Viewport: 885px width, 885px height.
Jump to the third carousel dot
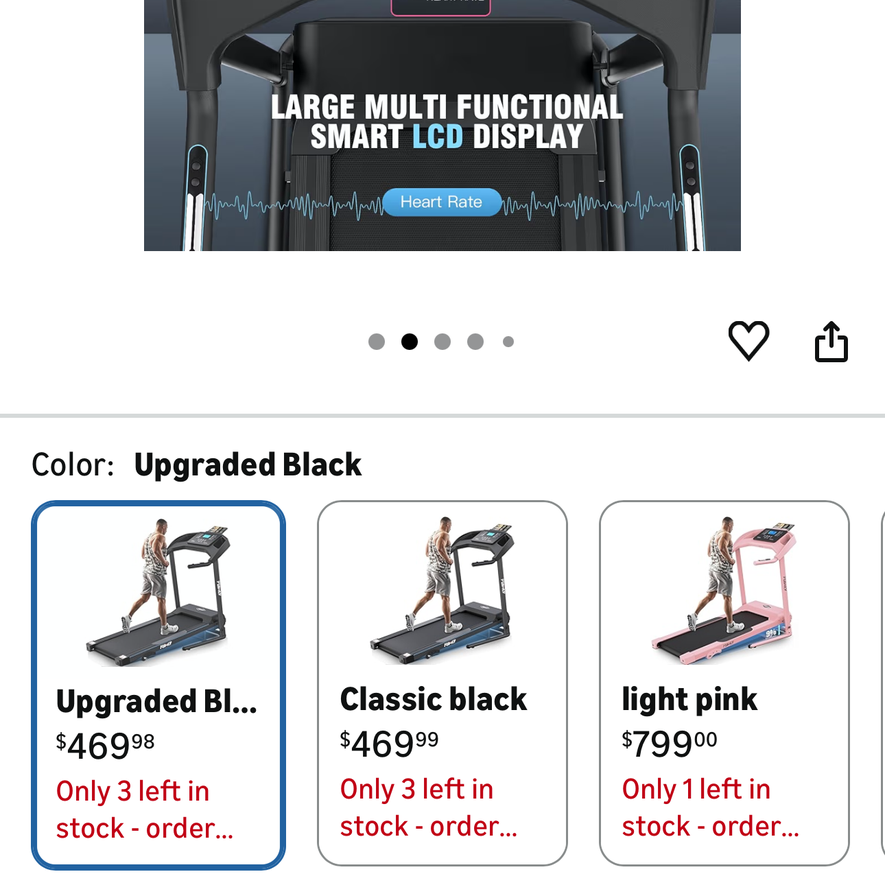pos(442,341)
